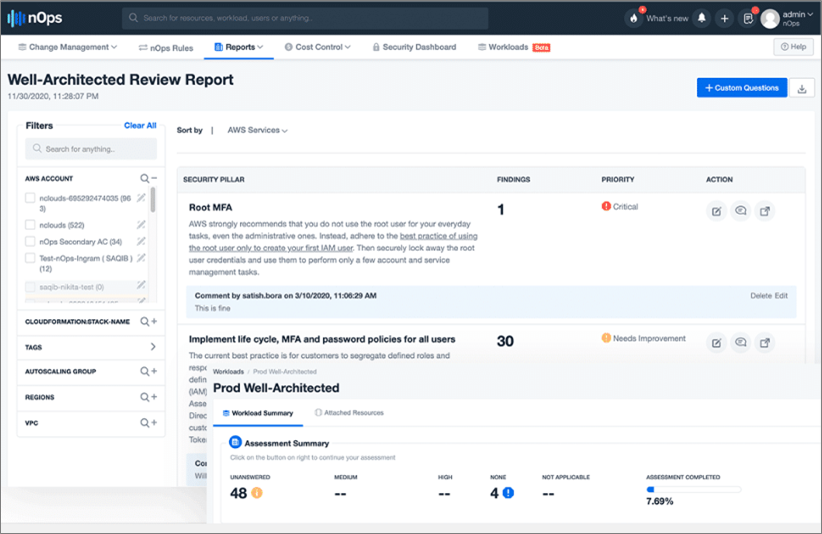Check the nclouds-695292474035 account checkbox
The height and width of the screenshot is (534, 822).
30,198
